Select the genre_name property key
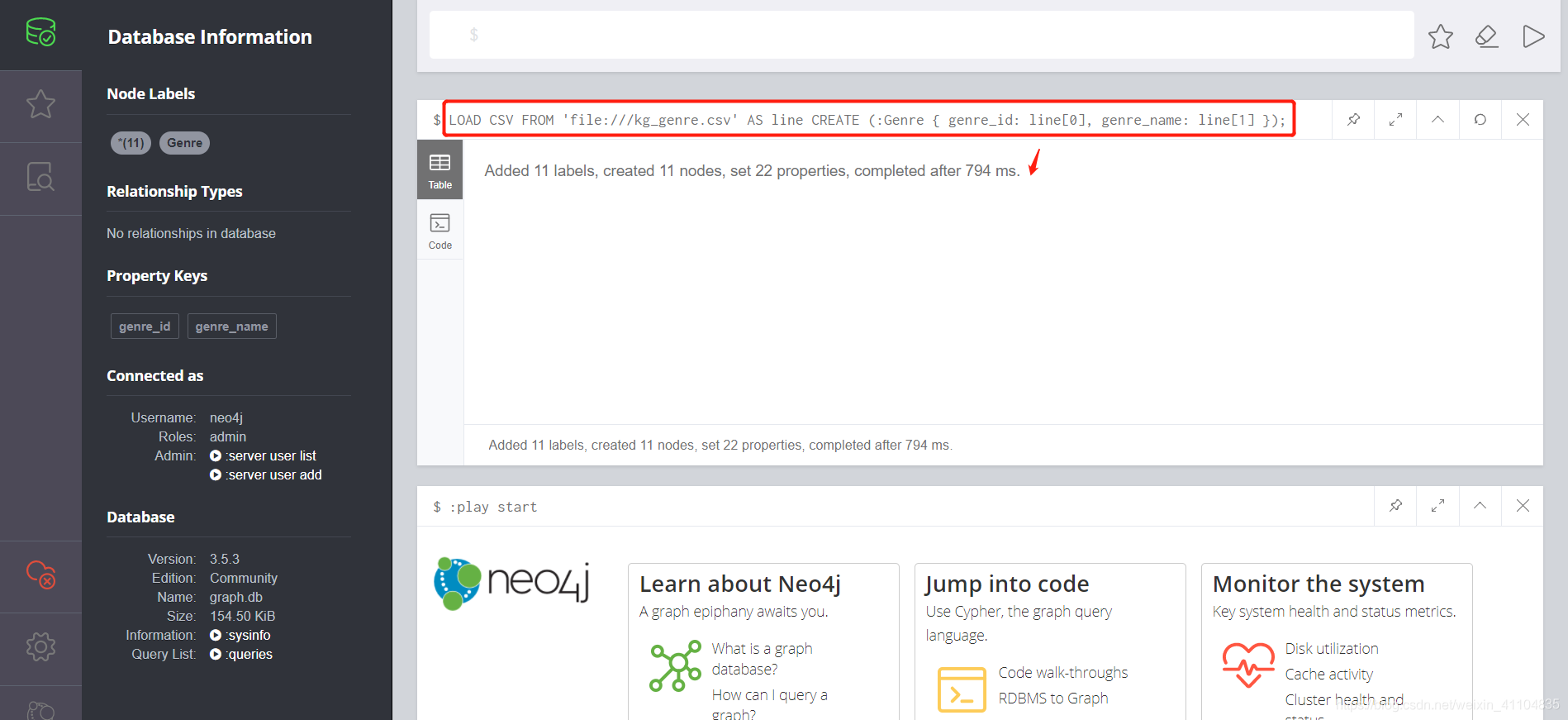This screenshot has height=720, width=1568. 231,327
